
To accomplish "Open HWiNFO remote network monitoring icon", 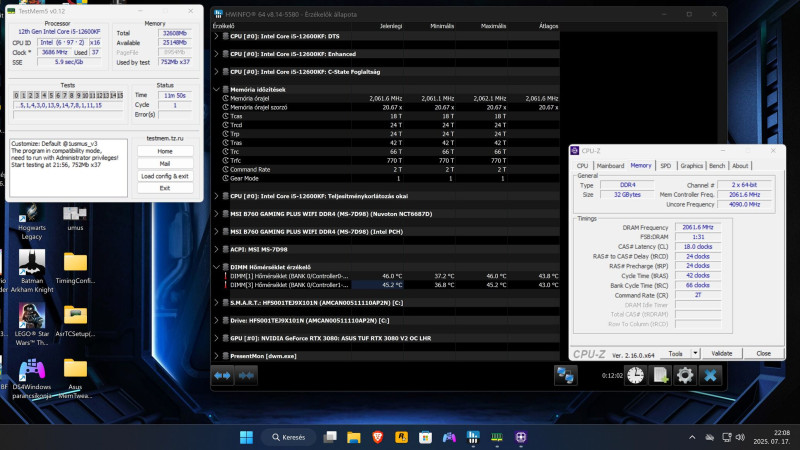I will (565, 376).
